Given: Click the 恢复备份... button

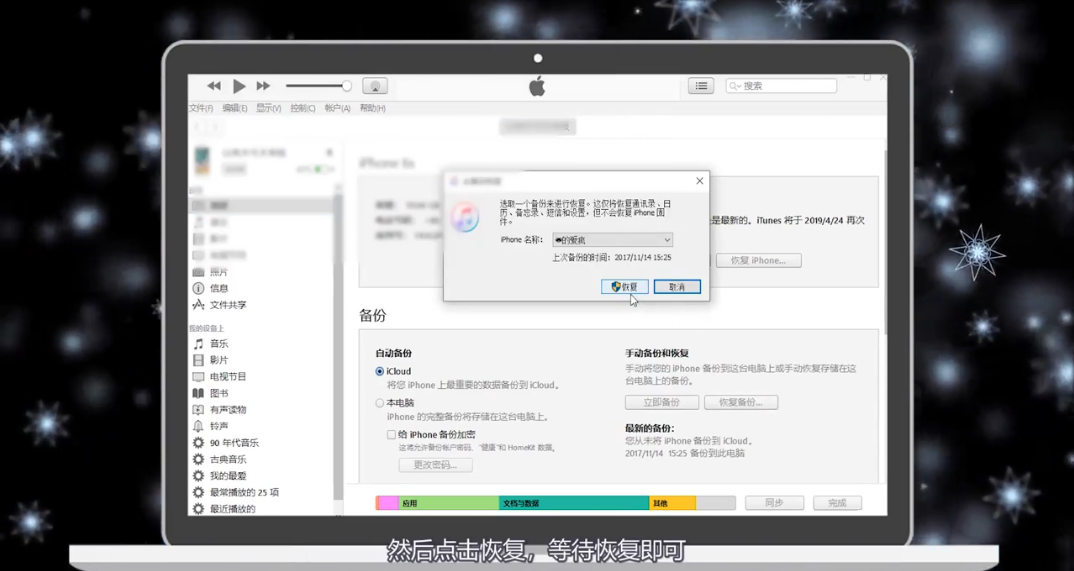Looking at the screenshot, I should point(741,403).
